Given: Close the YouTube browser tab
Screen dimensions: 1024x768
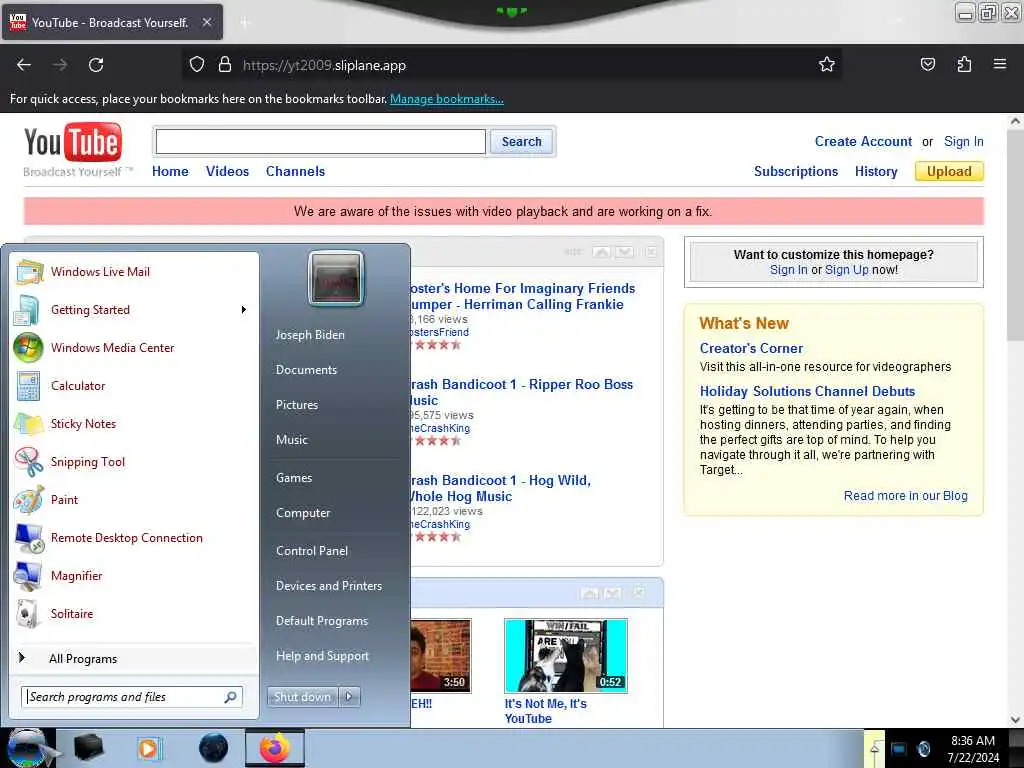Looking at the screenshot, I should tap(207, 22).
